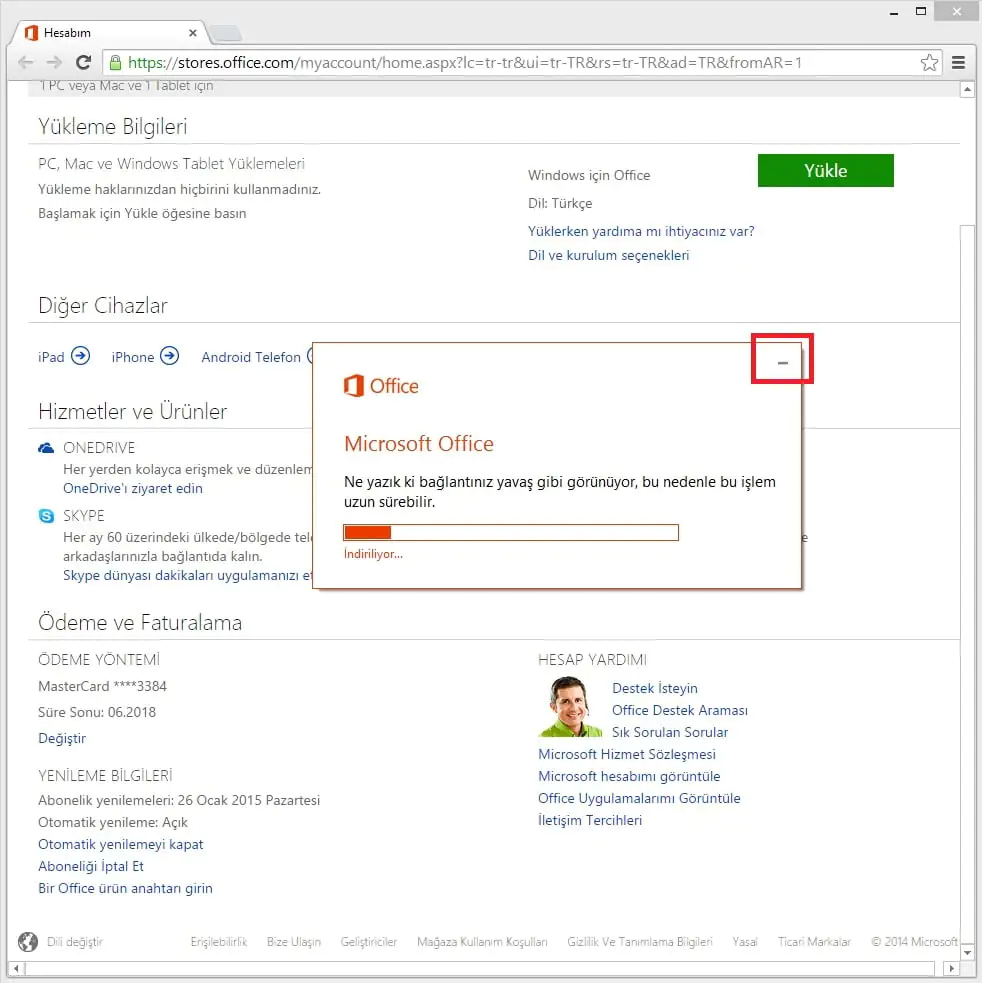Click the green Yükle button
This screenshot has width=982, height=983.
point(825,171)
